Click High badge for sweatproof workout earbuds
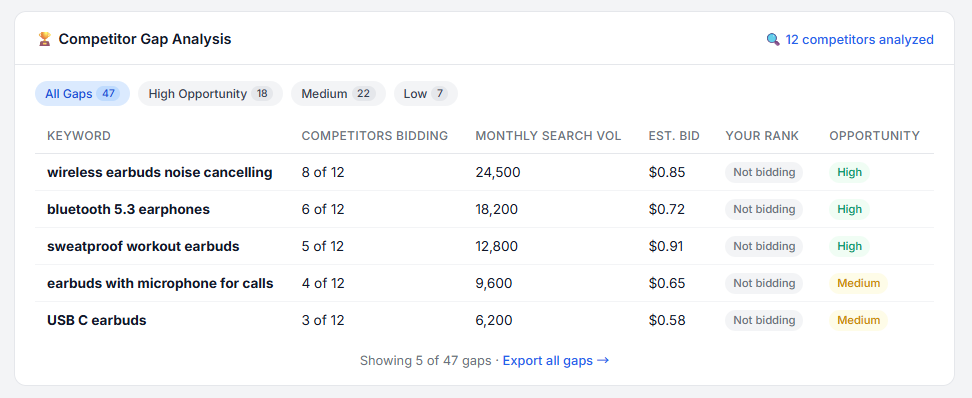Image resolution: width=972 pixels, height=398 pixels. [x=849, y=246]
